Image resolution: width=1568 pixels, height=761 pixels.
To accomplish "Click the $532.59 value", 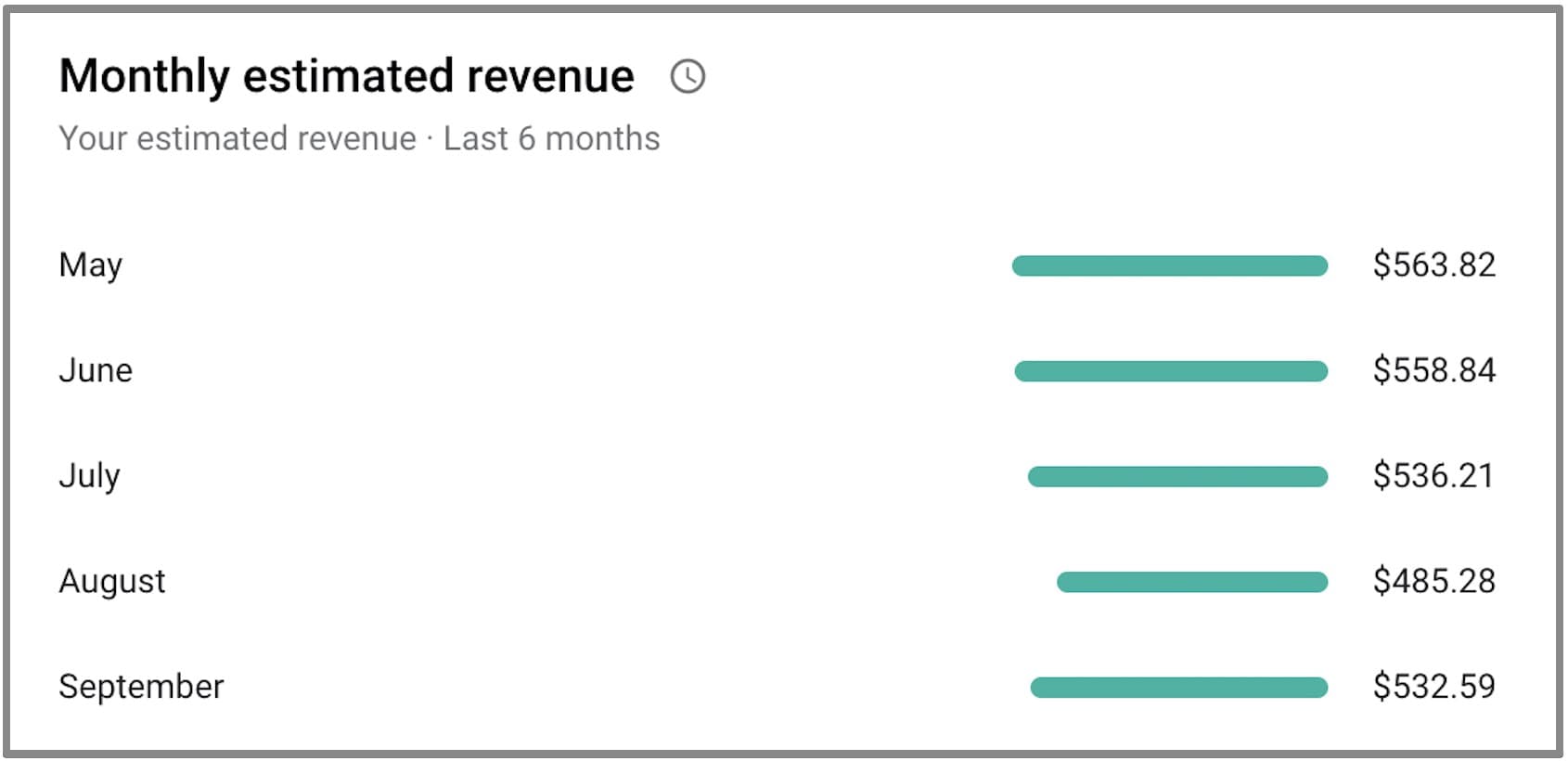I will 1434,687.
